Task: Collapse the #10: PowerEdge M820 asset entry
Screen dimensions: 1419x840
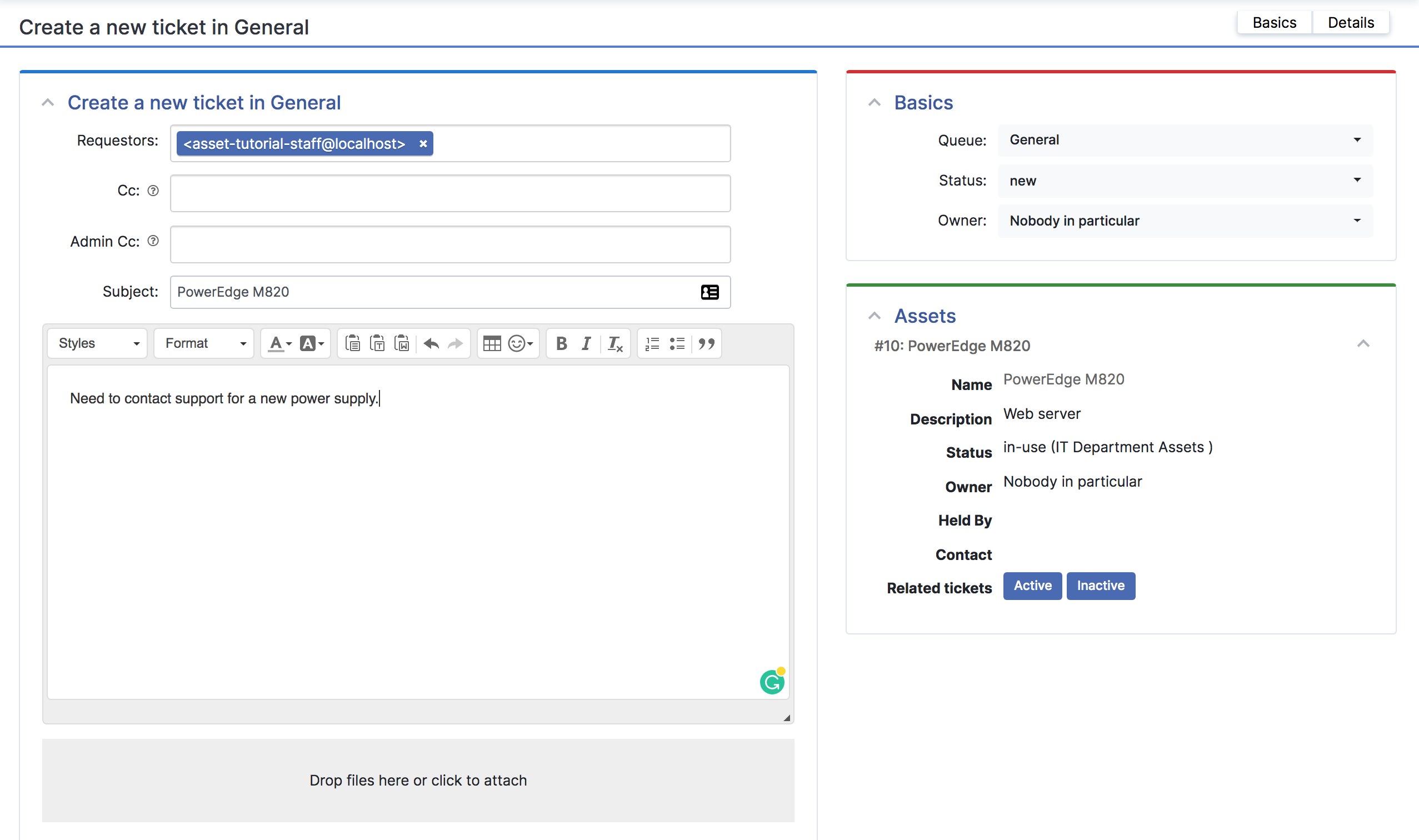Action: pyautogui.click(x=1364, y=343)
